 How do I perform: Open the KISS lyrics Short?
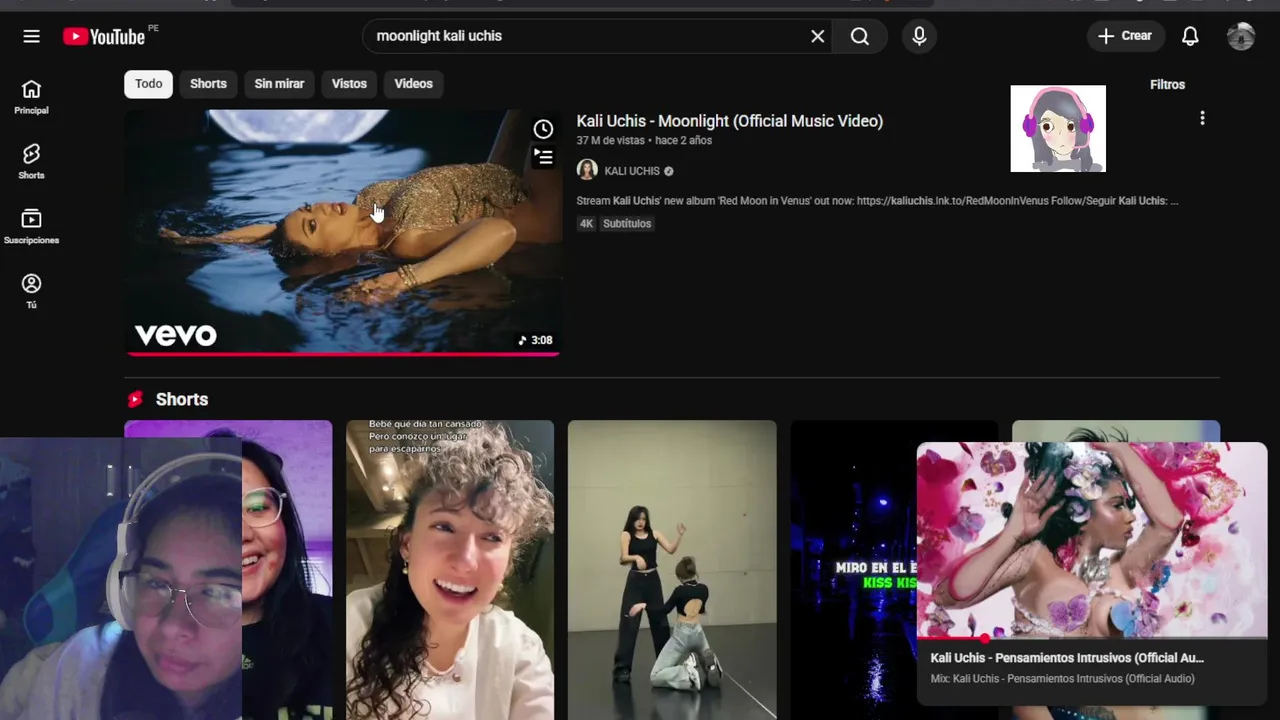point(853,570)
